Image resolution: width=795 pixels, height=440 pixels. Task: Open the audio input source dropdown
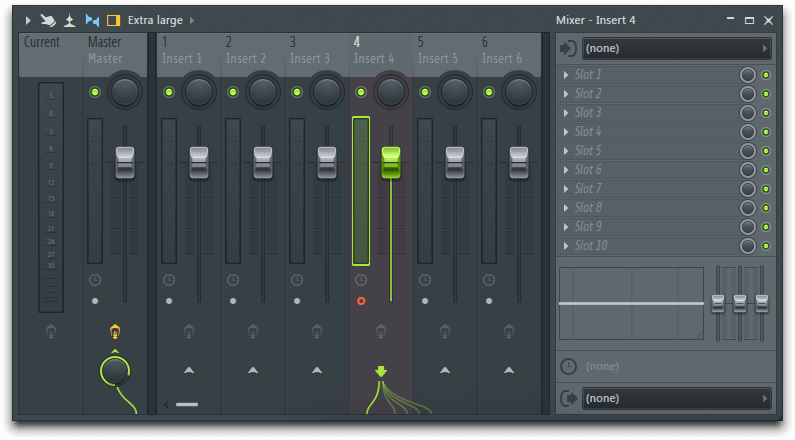[676, 48]
